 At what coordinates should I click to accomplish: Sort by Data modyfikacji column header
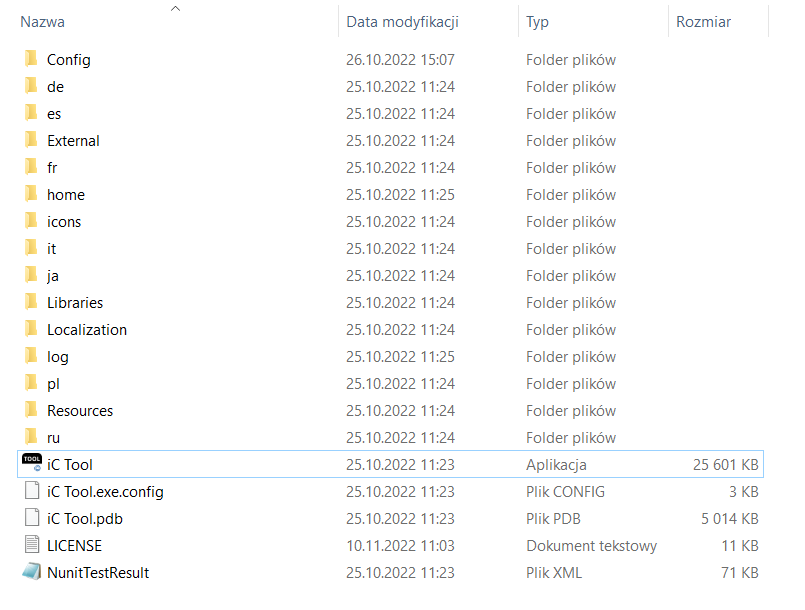[x=402, y=22]
